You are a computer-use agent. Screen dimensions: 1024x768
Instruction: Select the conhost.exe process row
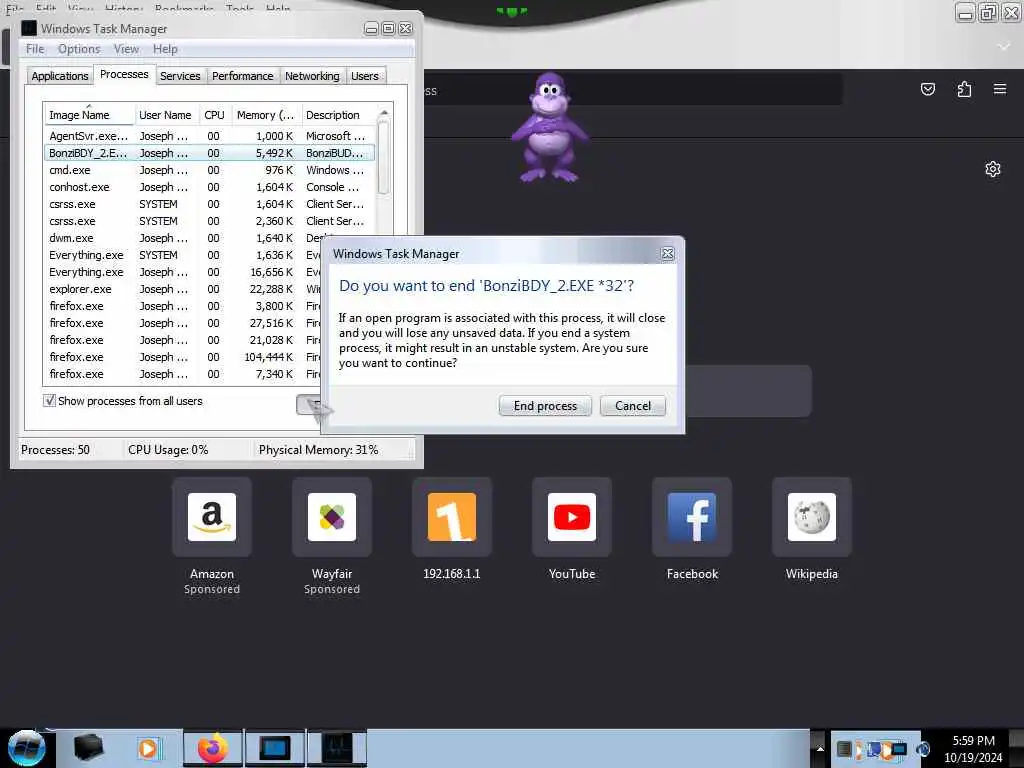pyautogui.click(x=209, y=187)
